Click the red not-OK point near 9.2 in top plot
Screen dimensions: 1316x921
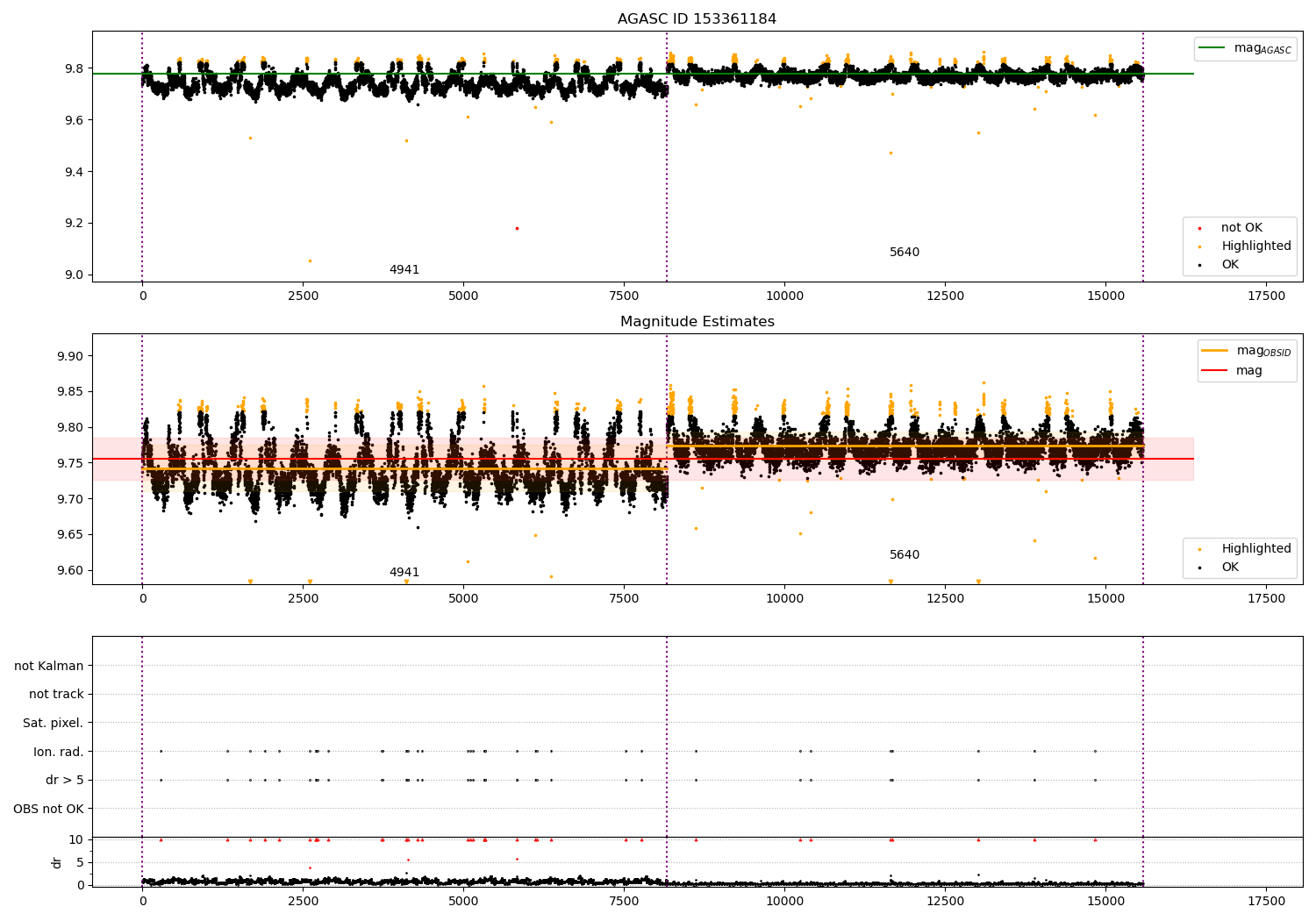point(517,228)
